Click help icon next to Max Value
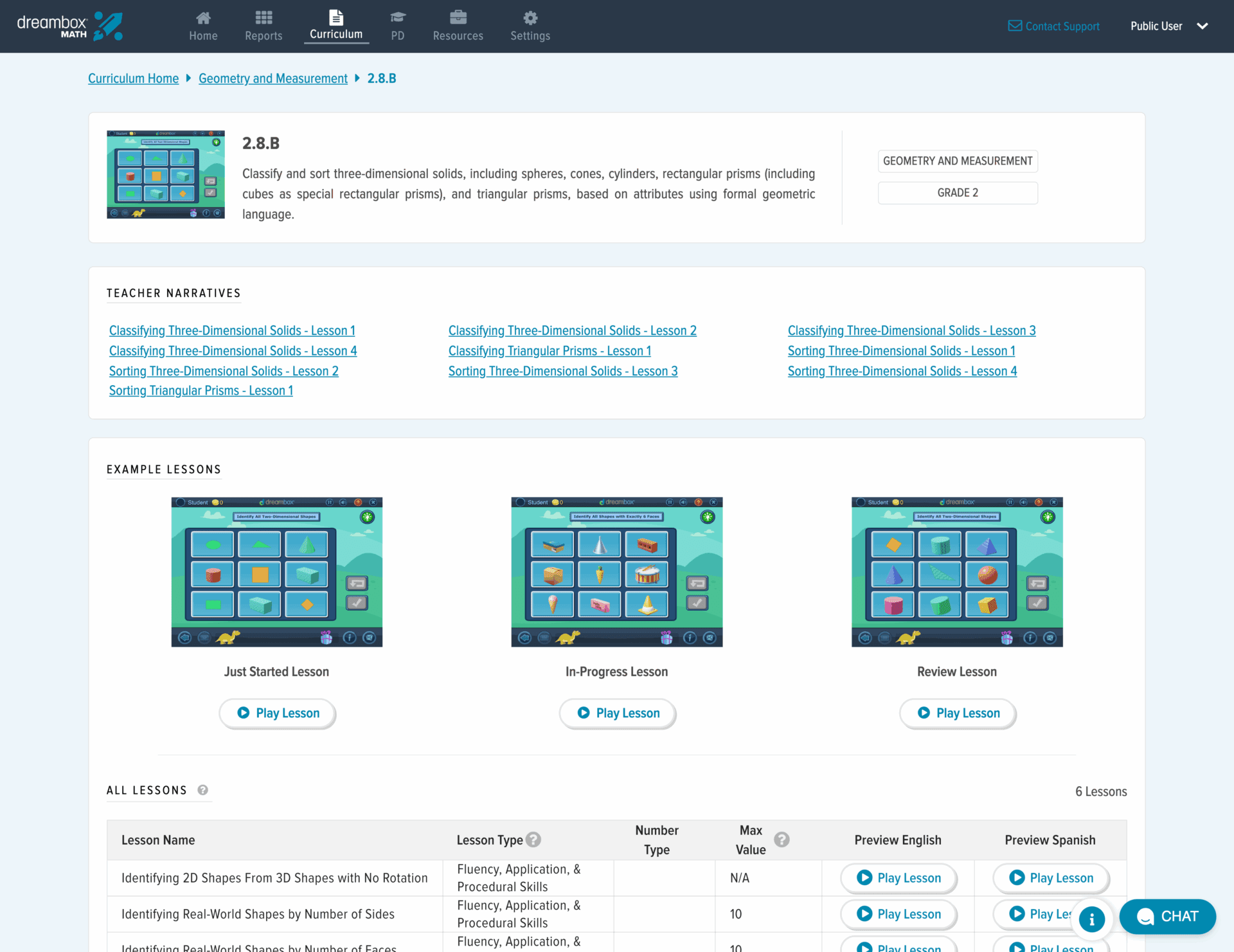1234x952 pixels. 782,840
